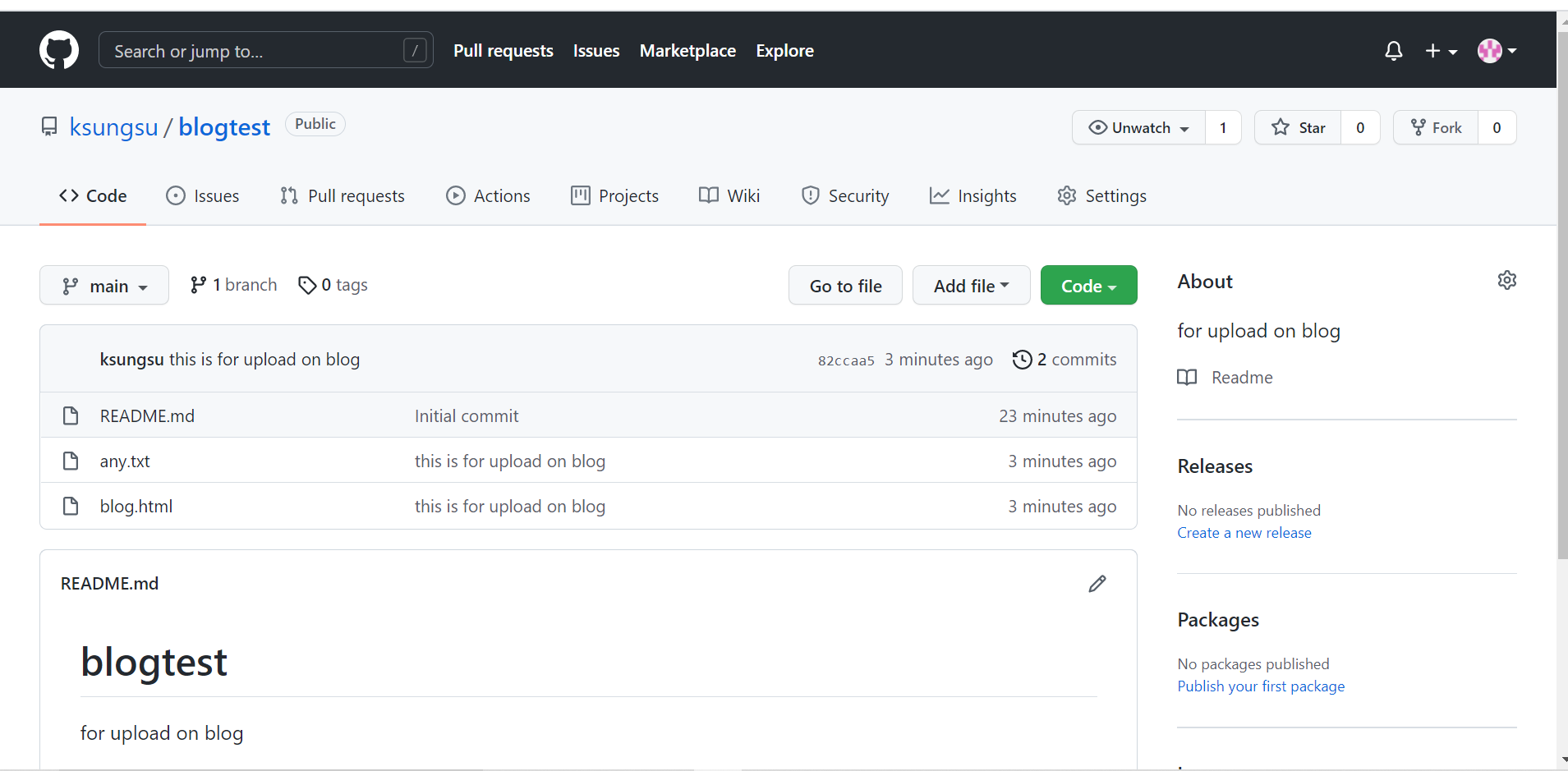This screenshot has height=771, width=1568.
Task: Edit README with the pencil icon
Action: pos(1097,584)
